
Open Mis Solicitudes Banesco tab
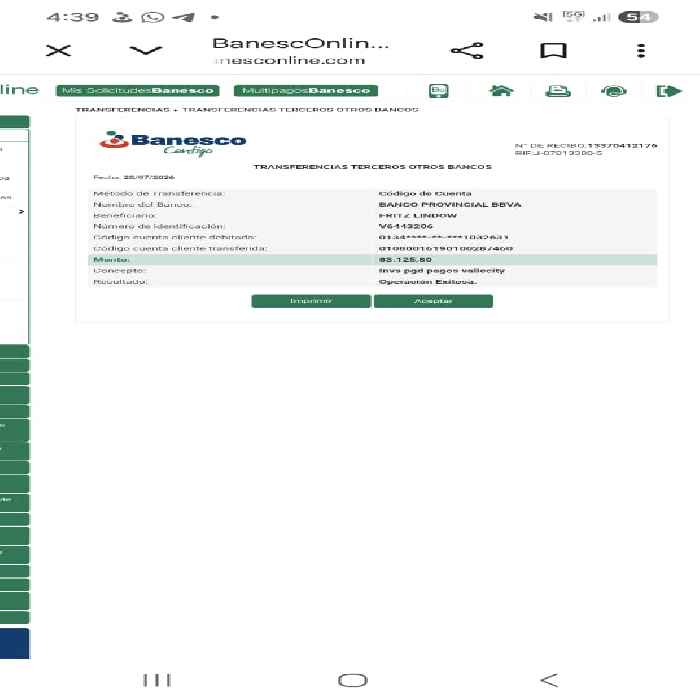pos(138,91)
